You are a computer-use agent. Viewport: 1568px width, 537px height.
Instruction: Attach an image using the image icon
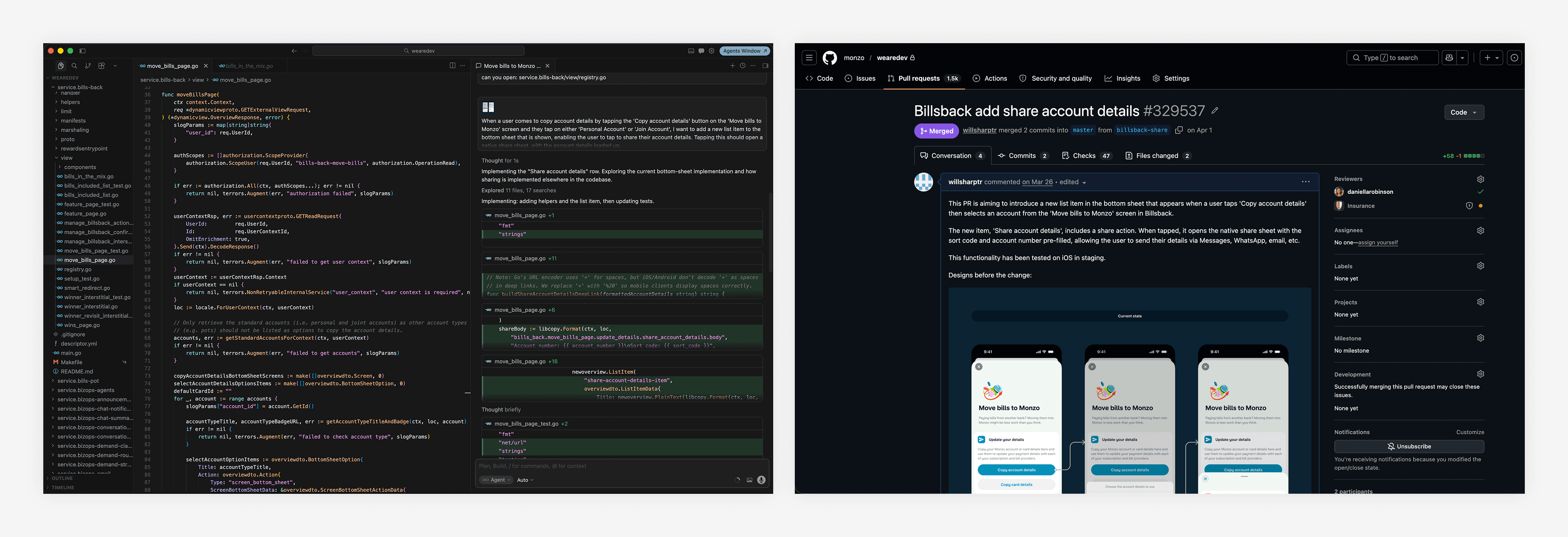coord(749,480)
